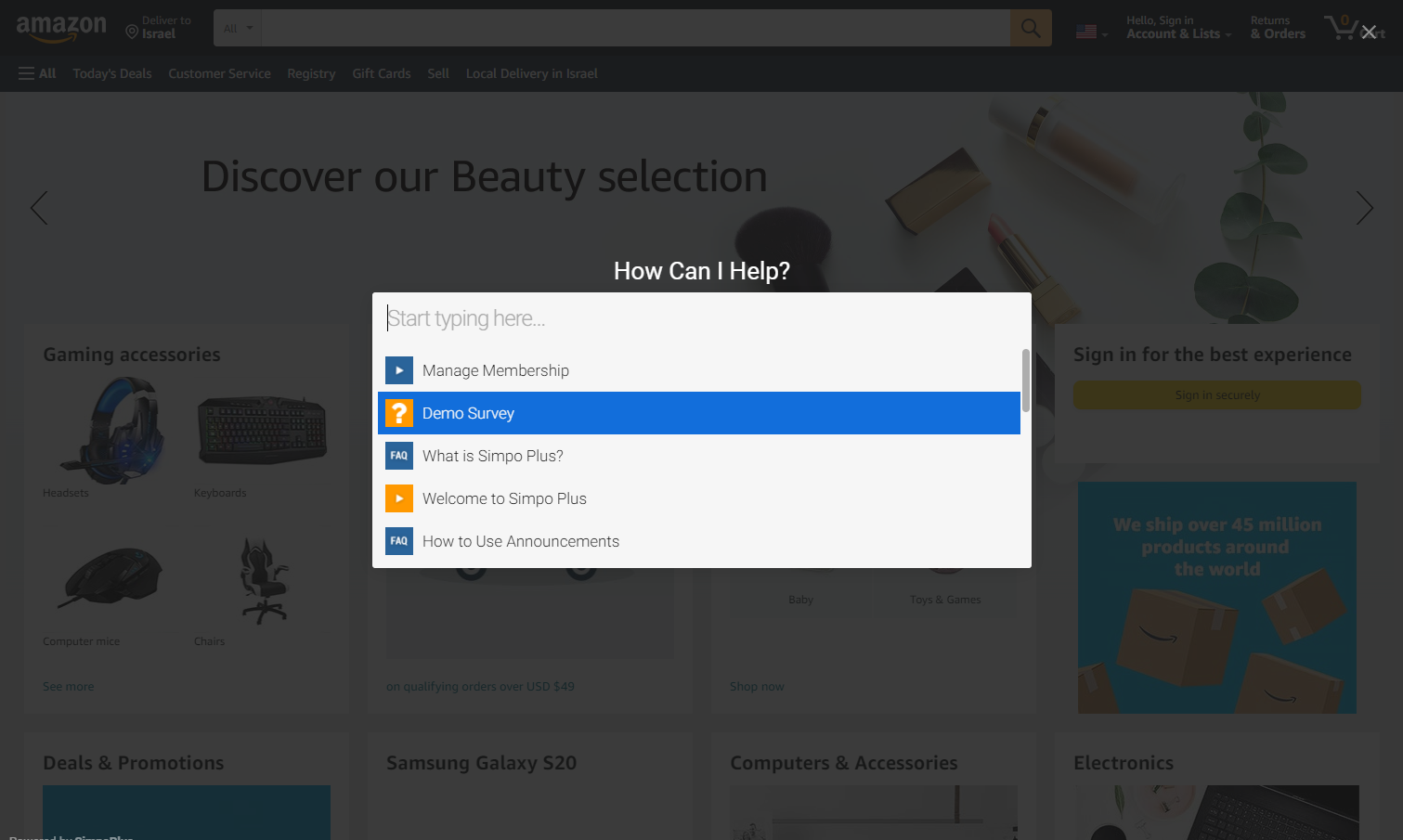
Task: Open Customer Service in navigation bar
Action: [x=220, y=73]
